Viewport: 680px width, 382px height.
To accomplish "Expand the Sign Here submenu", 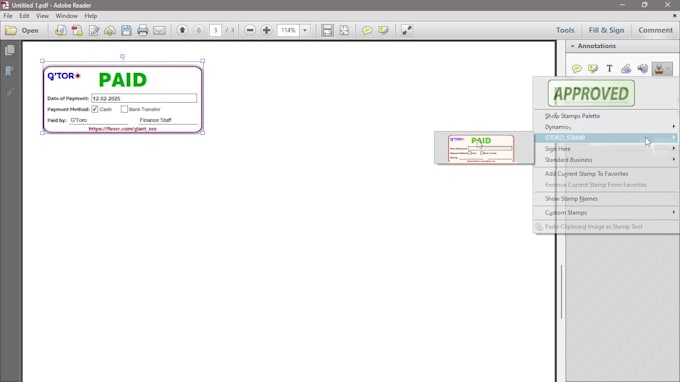I will [607, 149].
